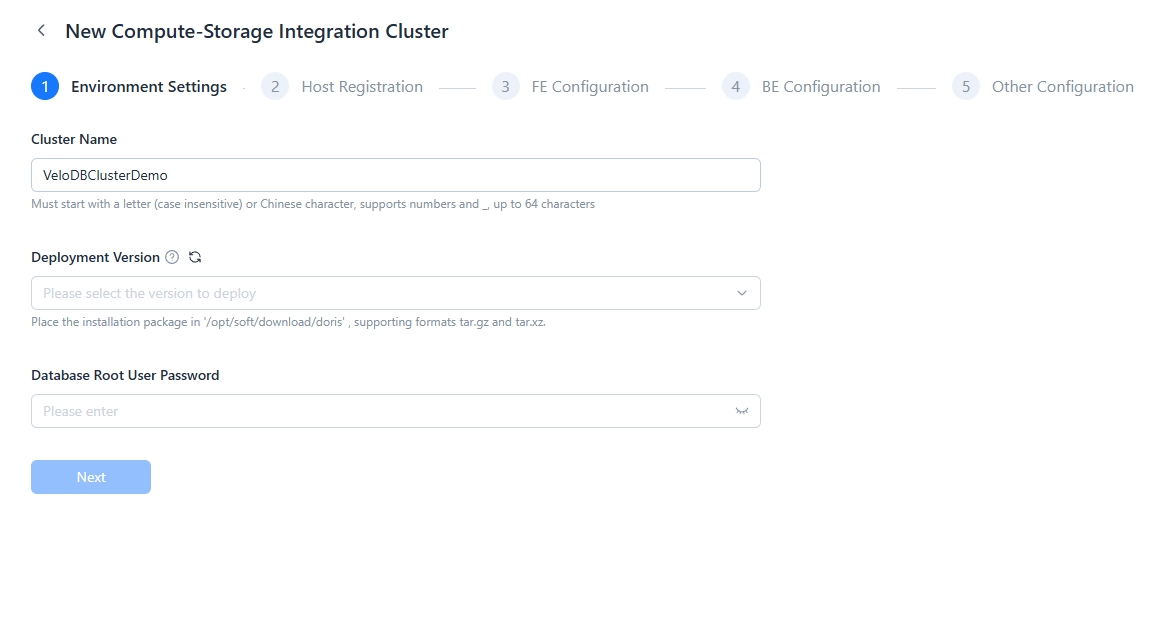
Task: Go to the Other Configuration step
Action: 1063,86
